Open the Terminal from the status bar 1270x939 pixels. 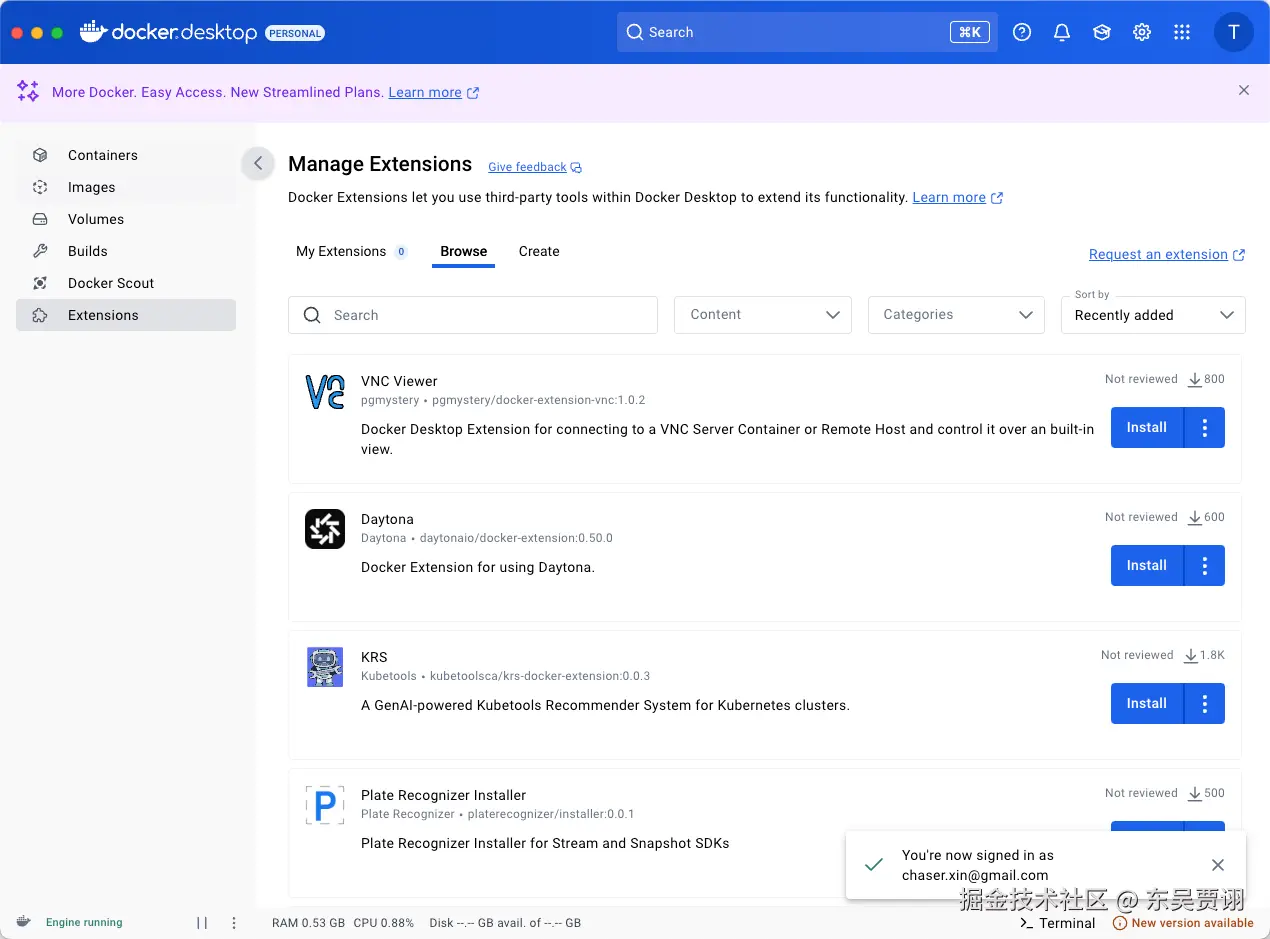pos(1057,923)
